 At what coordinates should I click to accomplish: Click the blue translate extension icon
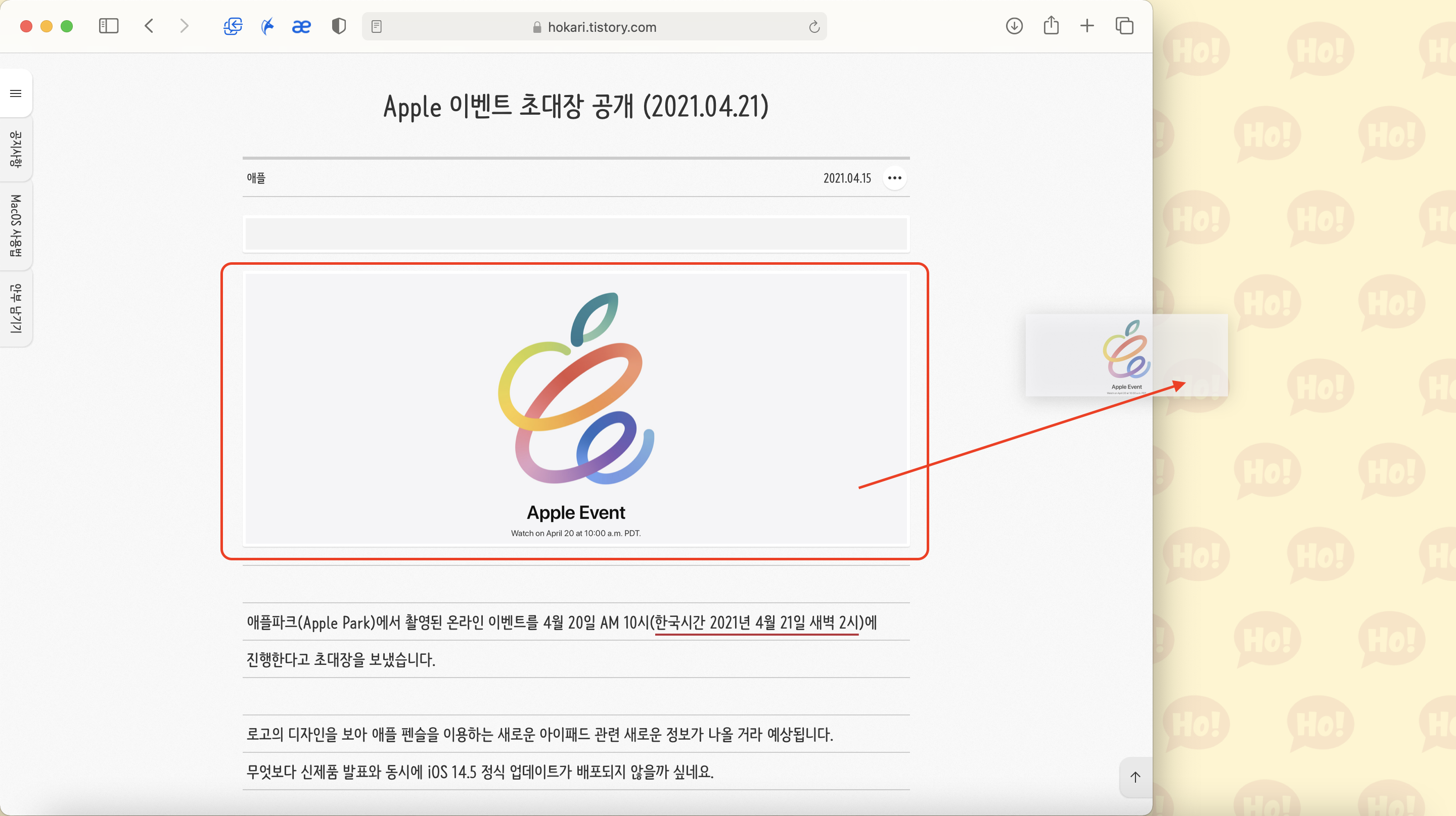pos(233,26)
